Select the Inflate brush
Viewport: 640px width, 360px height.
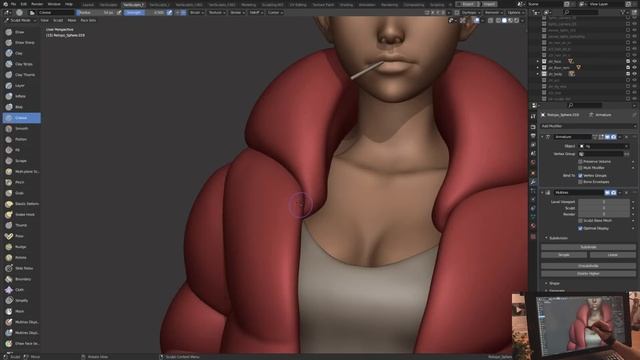pos(21,96)
